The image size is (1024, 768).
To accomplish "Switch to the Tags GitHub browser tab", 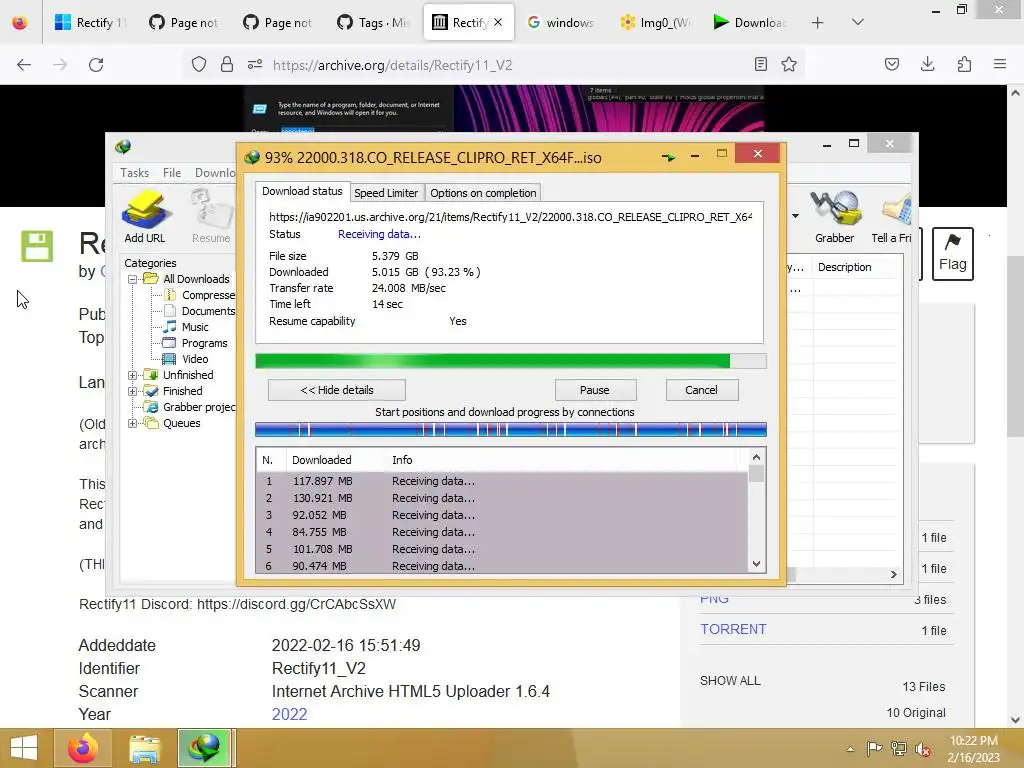I will click(x=374, y=23).
